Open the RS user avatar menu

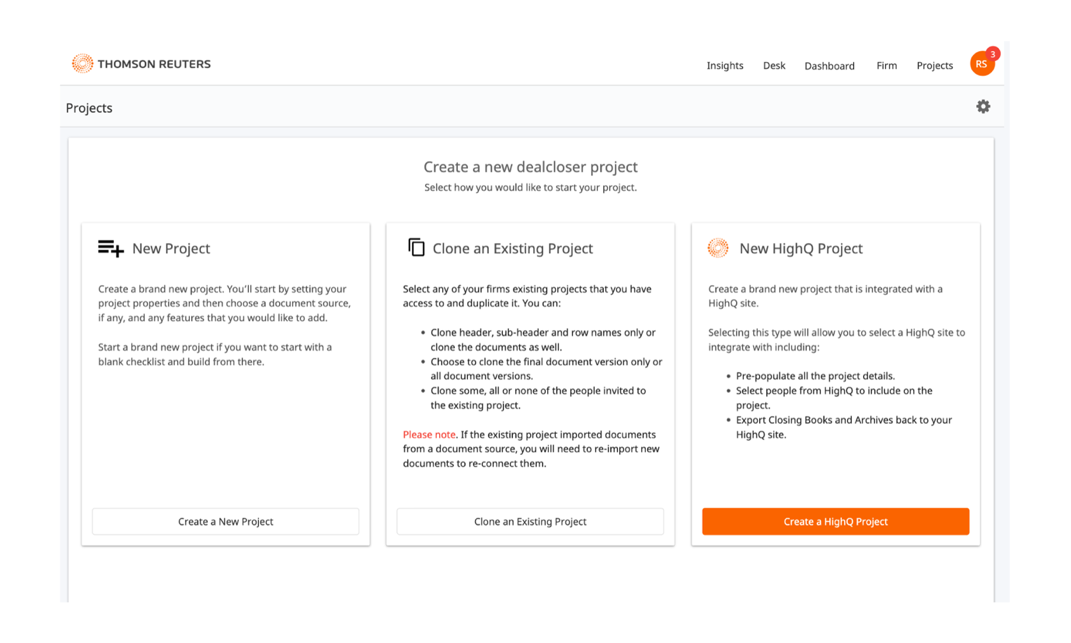982,64
